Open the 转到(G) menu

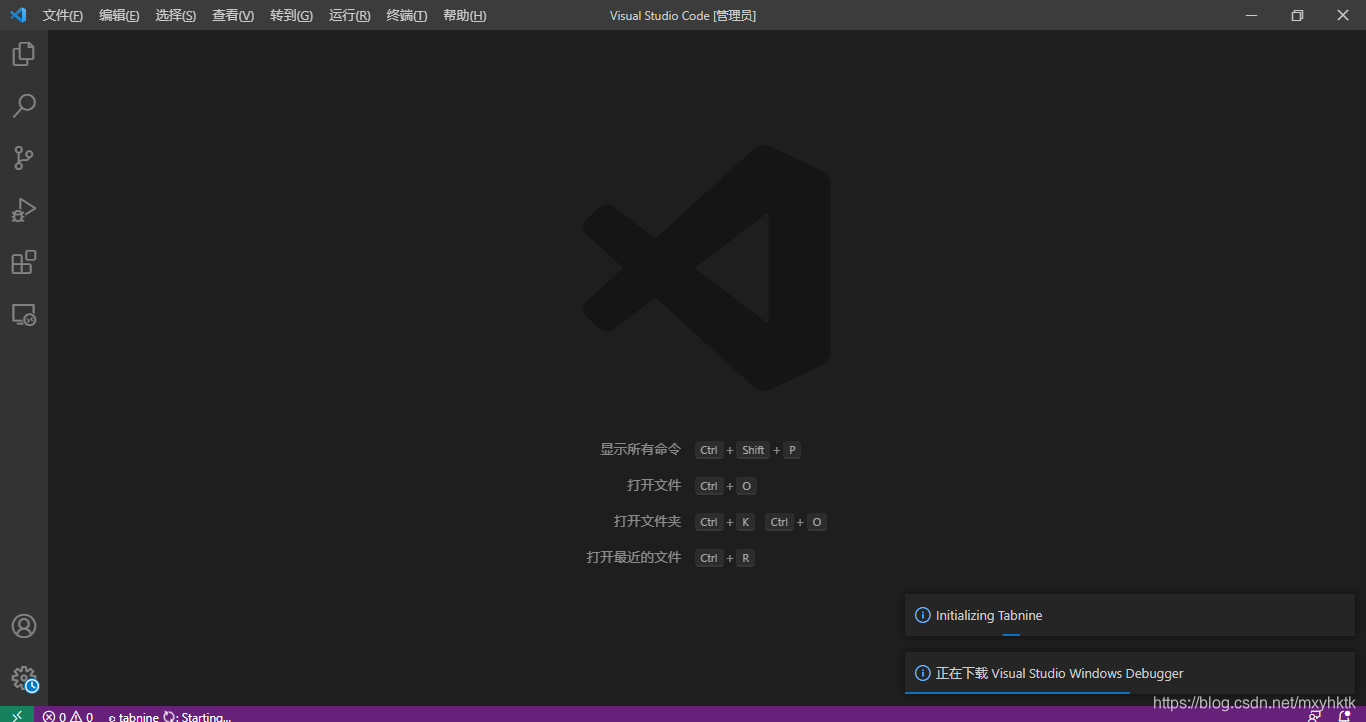[x=291, y=15]
